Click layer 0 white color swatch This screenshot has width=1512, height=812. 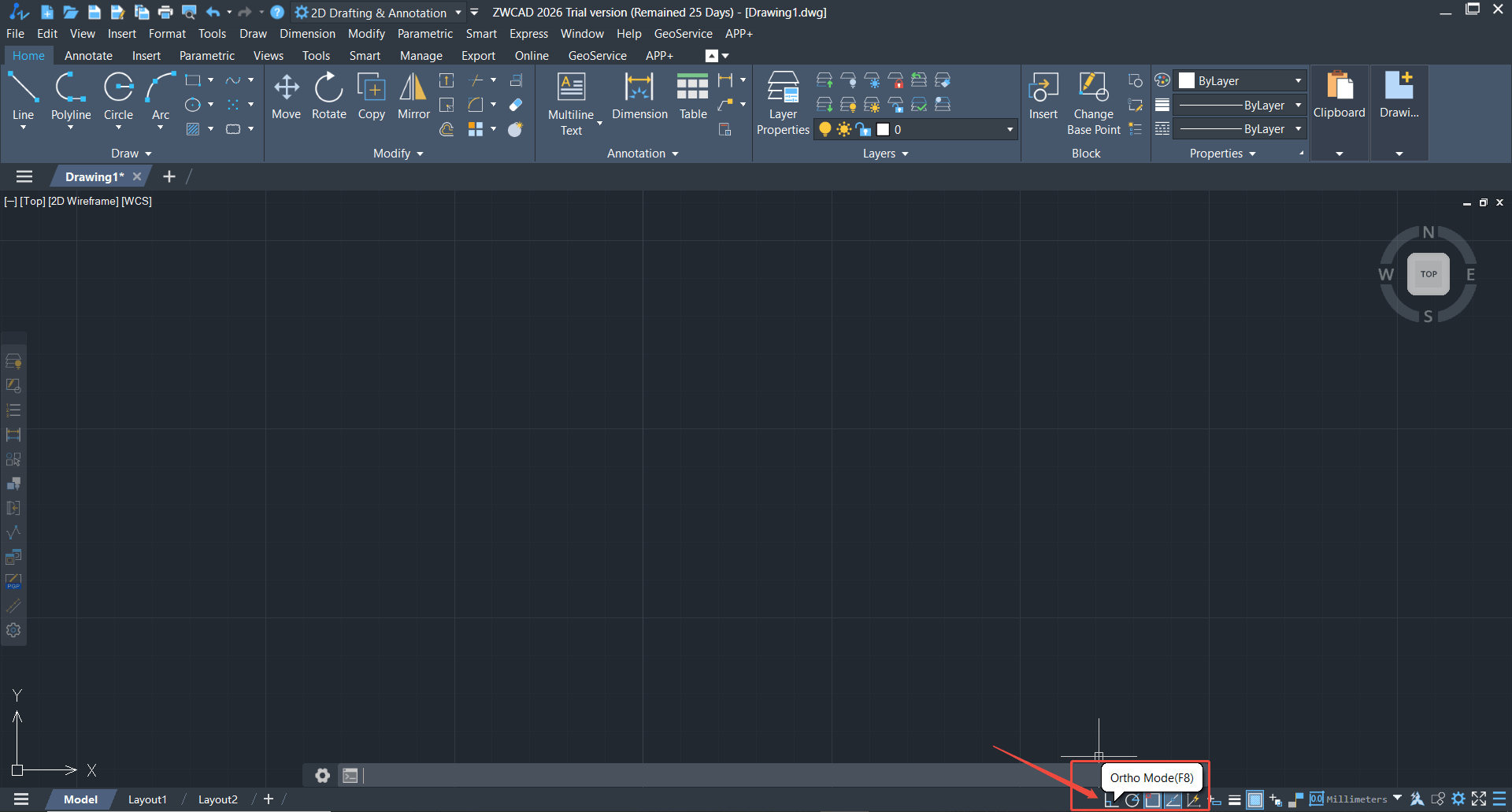click(x=883, y=129)
